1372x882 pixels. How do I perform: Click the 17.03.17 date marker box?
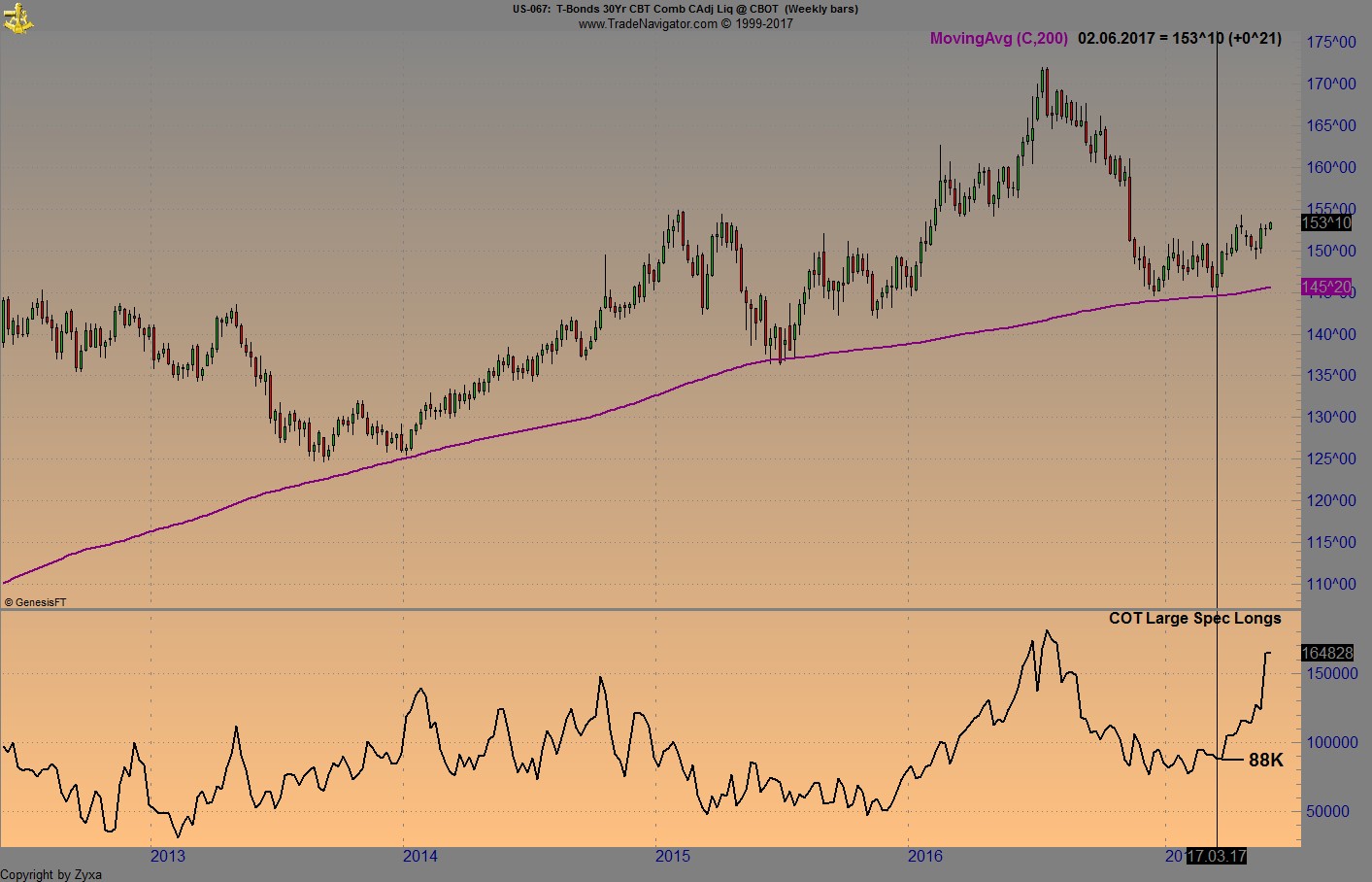tap(1216, 856)
